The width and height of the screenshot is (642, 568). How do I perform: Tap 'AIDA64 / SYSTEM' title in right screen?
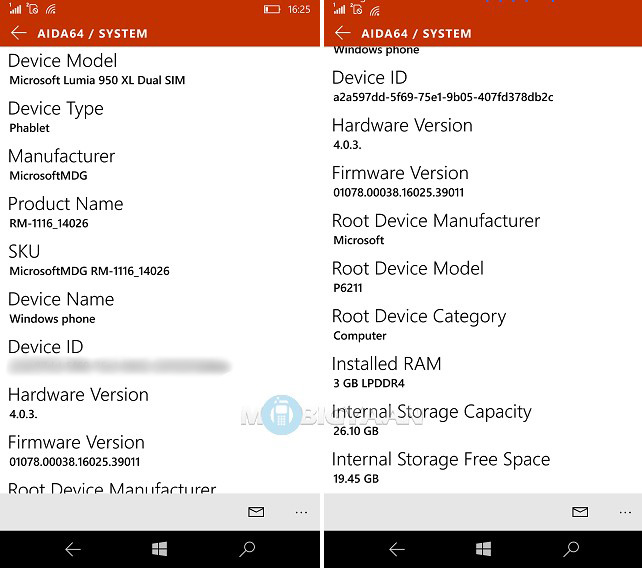tap(416, 33)
